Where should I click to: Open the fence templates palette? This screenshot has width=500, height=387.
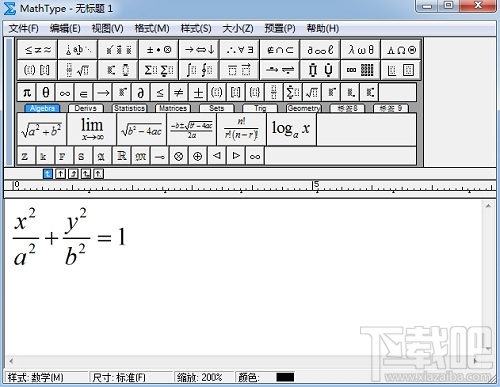[37, 70]
